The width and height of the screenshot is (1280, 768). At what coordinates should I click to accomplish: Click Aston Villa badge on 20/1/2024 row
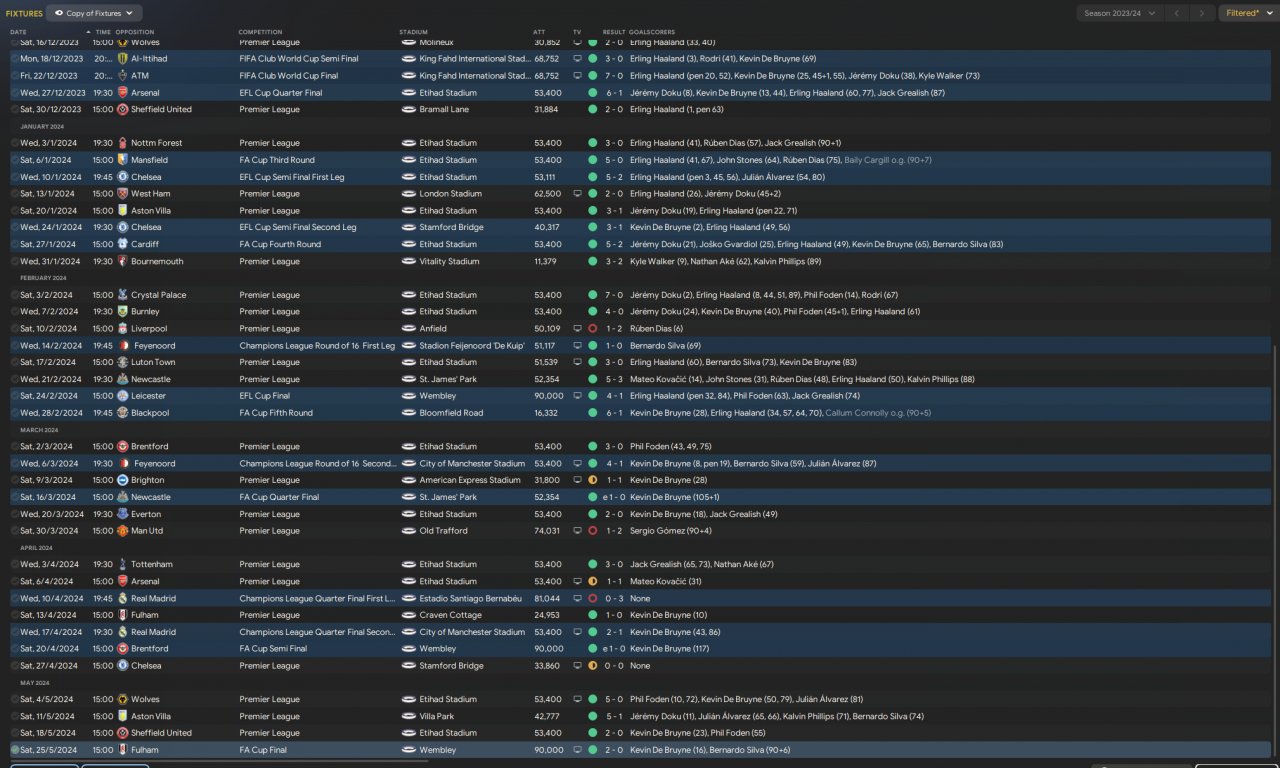point(123,211)
